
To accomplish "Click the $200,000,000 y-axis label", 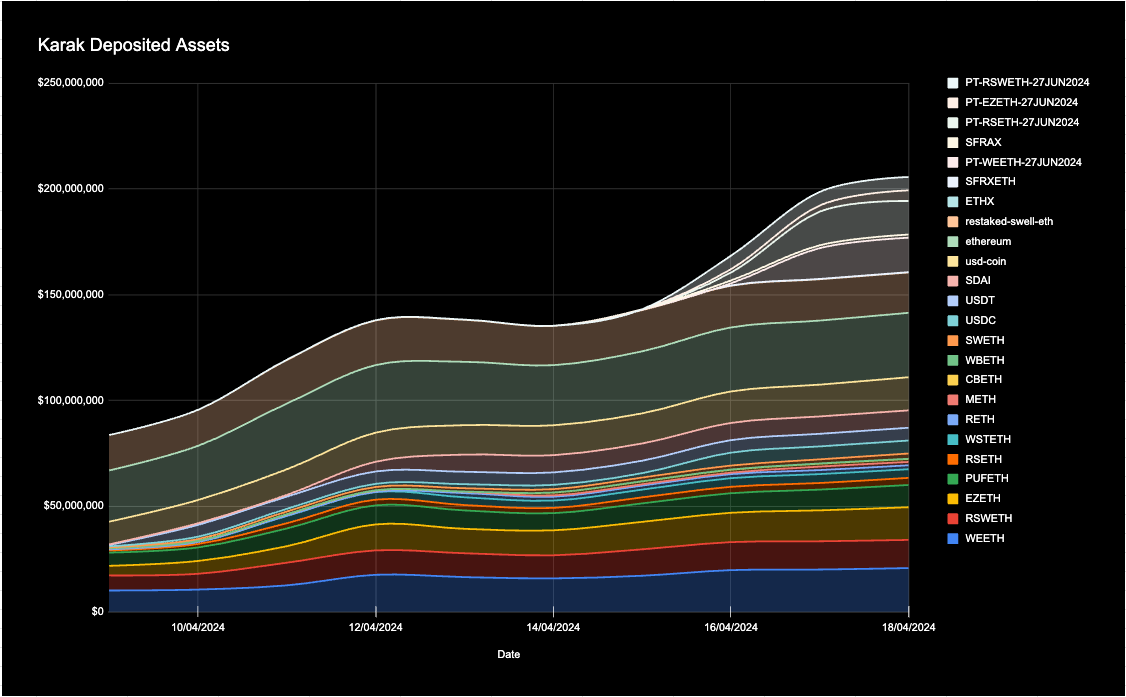I will point(67,189).
